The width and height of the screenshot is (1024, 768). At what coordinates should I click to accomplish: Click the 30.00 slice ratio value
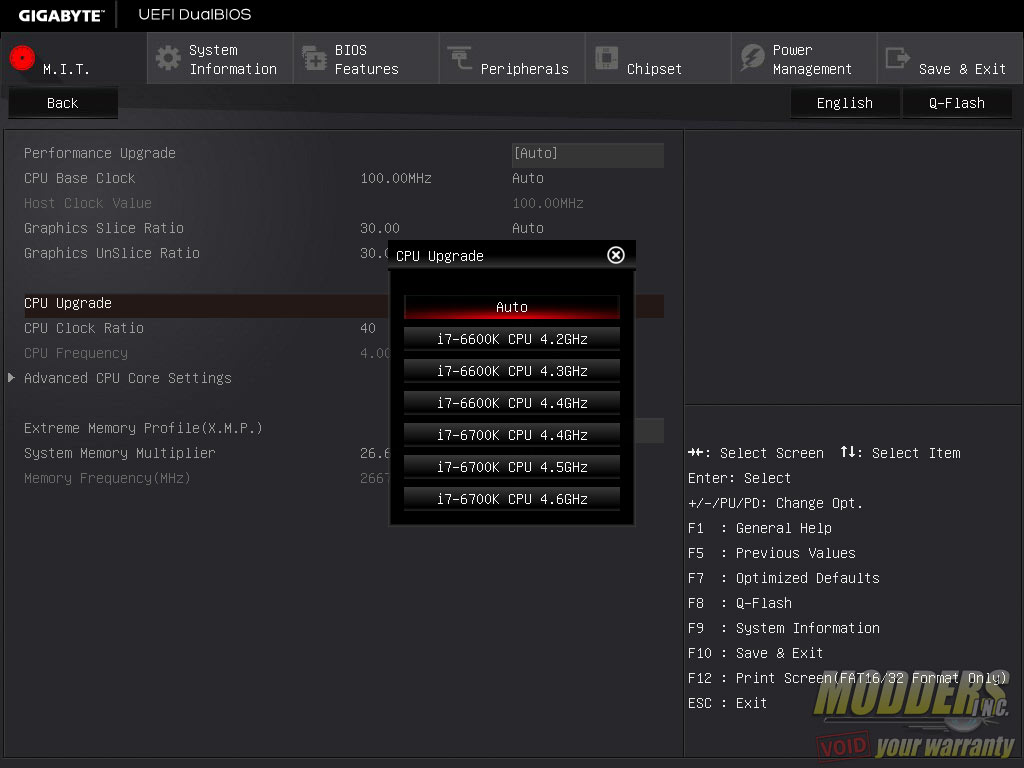[379, 229]
